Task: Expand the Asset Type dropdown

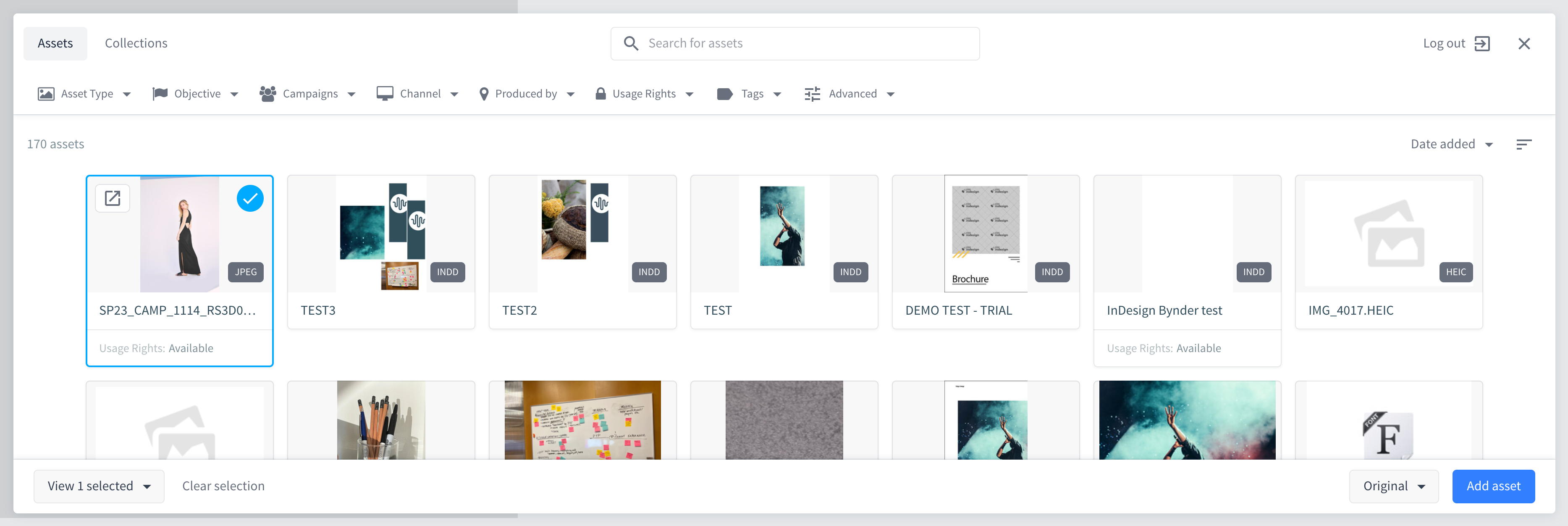Action: [x=84, y=94]
